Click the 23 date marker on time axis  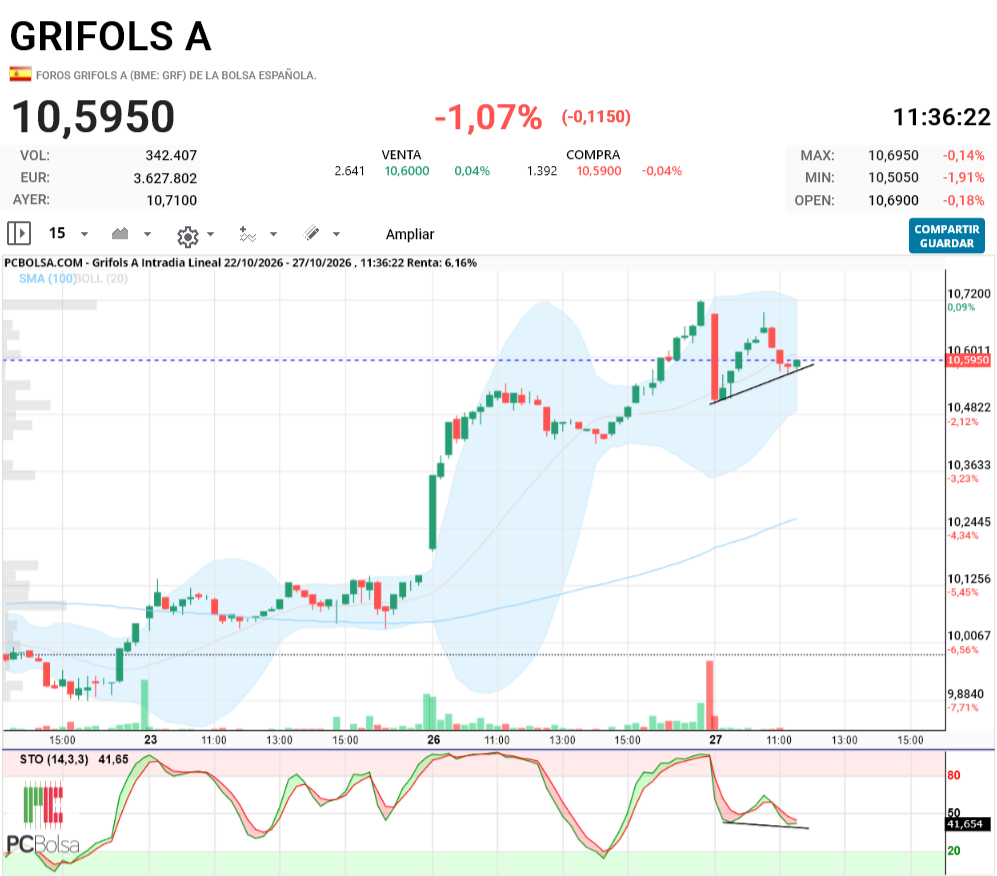(x=150, y=739)
